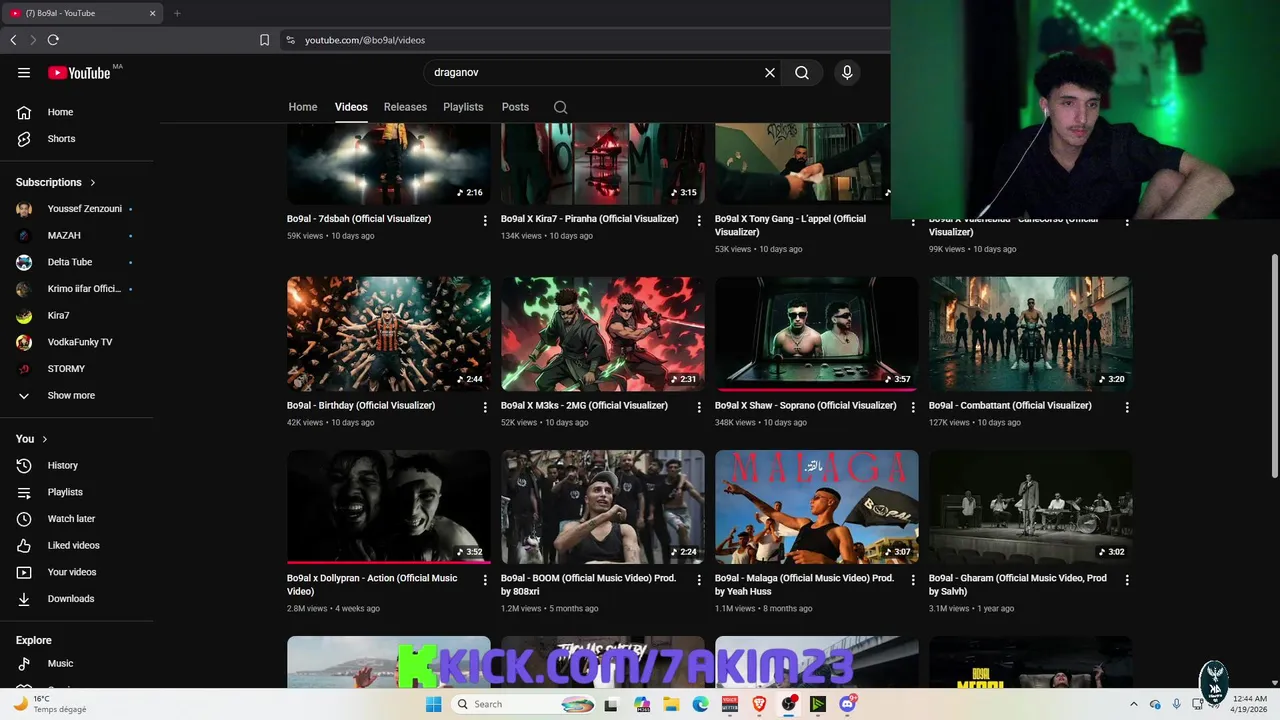Image resolution: width=1280 pixels, height=720 pixels.
Task: Play the Birthday visualizer thumbnail
Action: point(389,334)
